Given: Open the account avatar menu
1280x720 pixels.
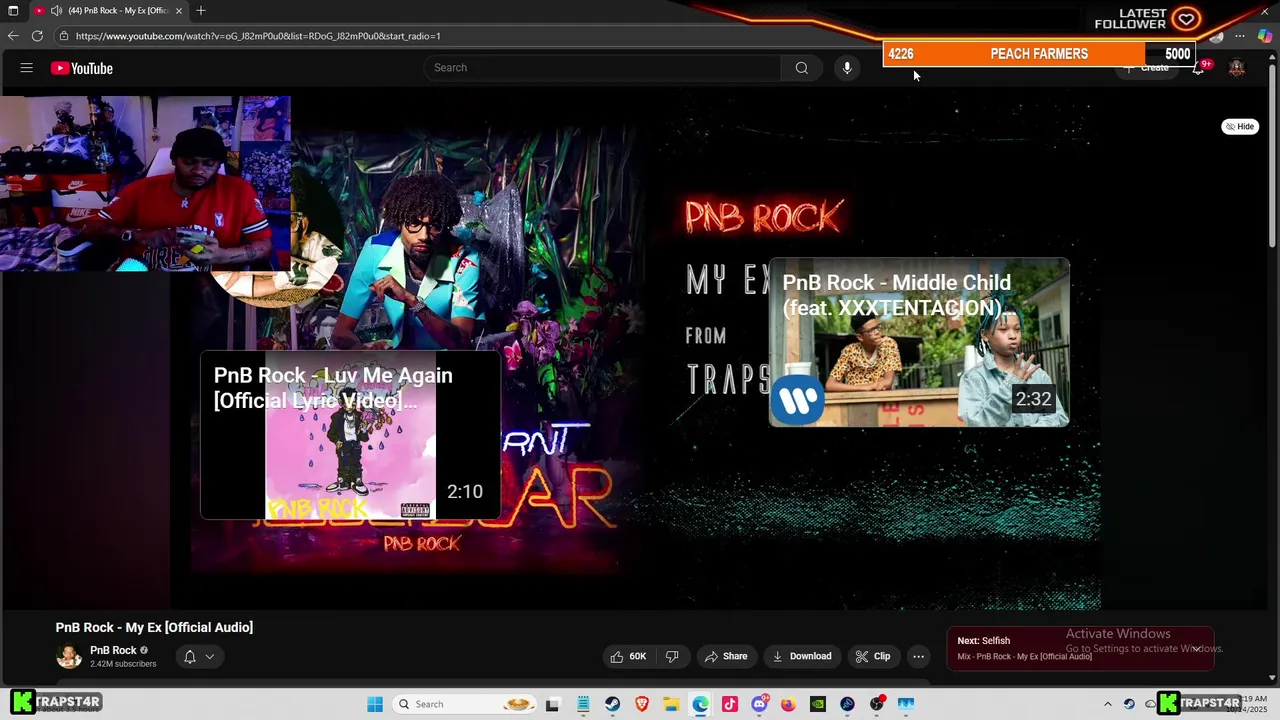Looking at the screenshot, I should [x=1237, y=68].
